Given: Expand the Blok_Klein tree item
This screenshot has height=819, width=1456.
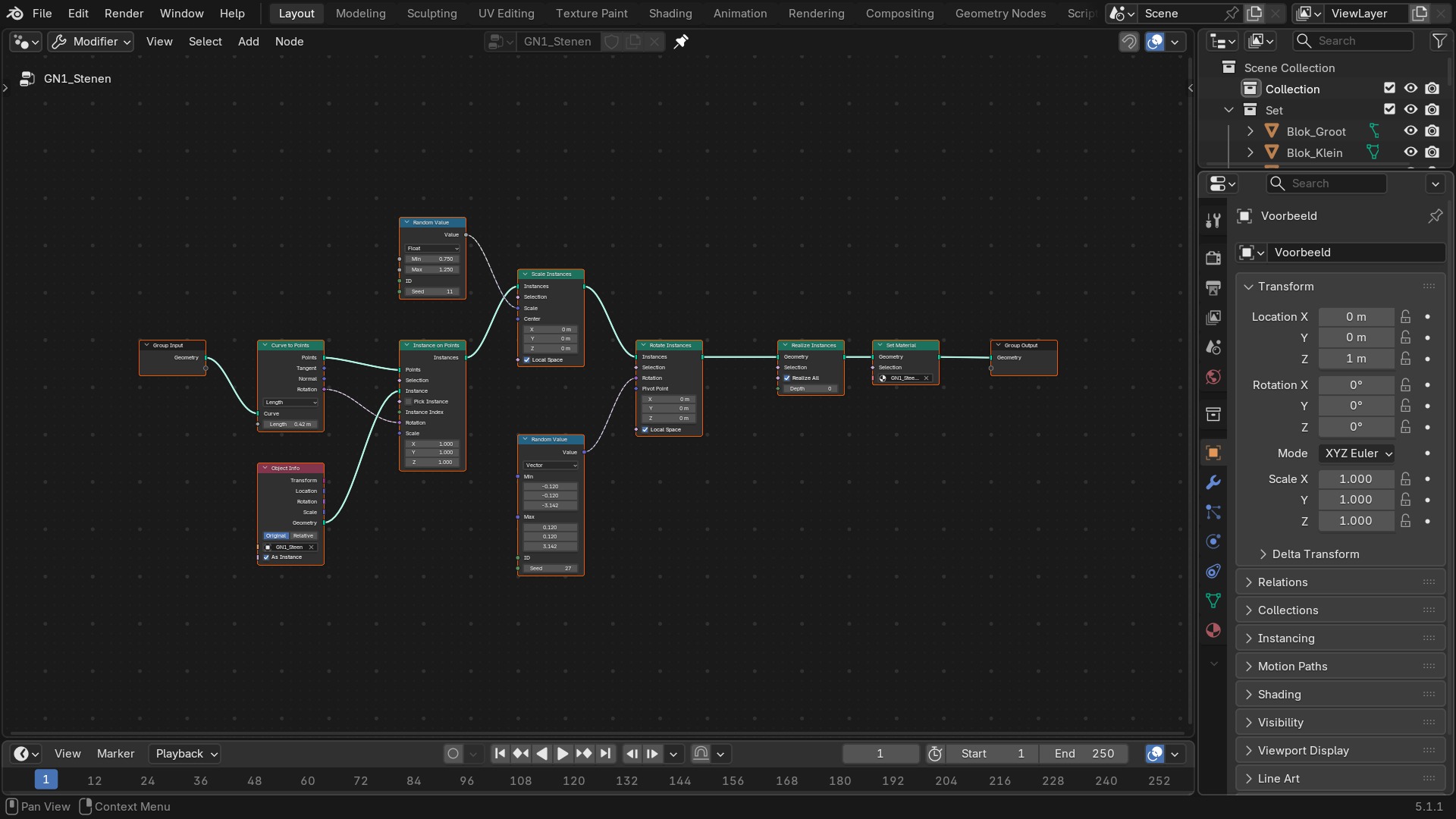Looking at the screenshot, I should (1250, 152).
